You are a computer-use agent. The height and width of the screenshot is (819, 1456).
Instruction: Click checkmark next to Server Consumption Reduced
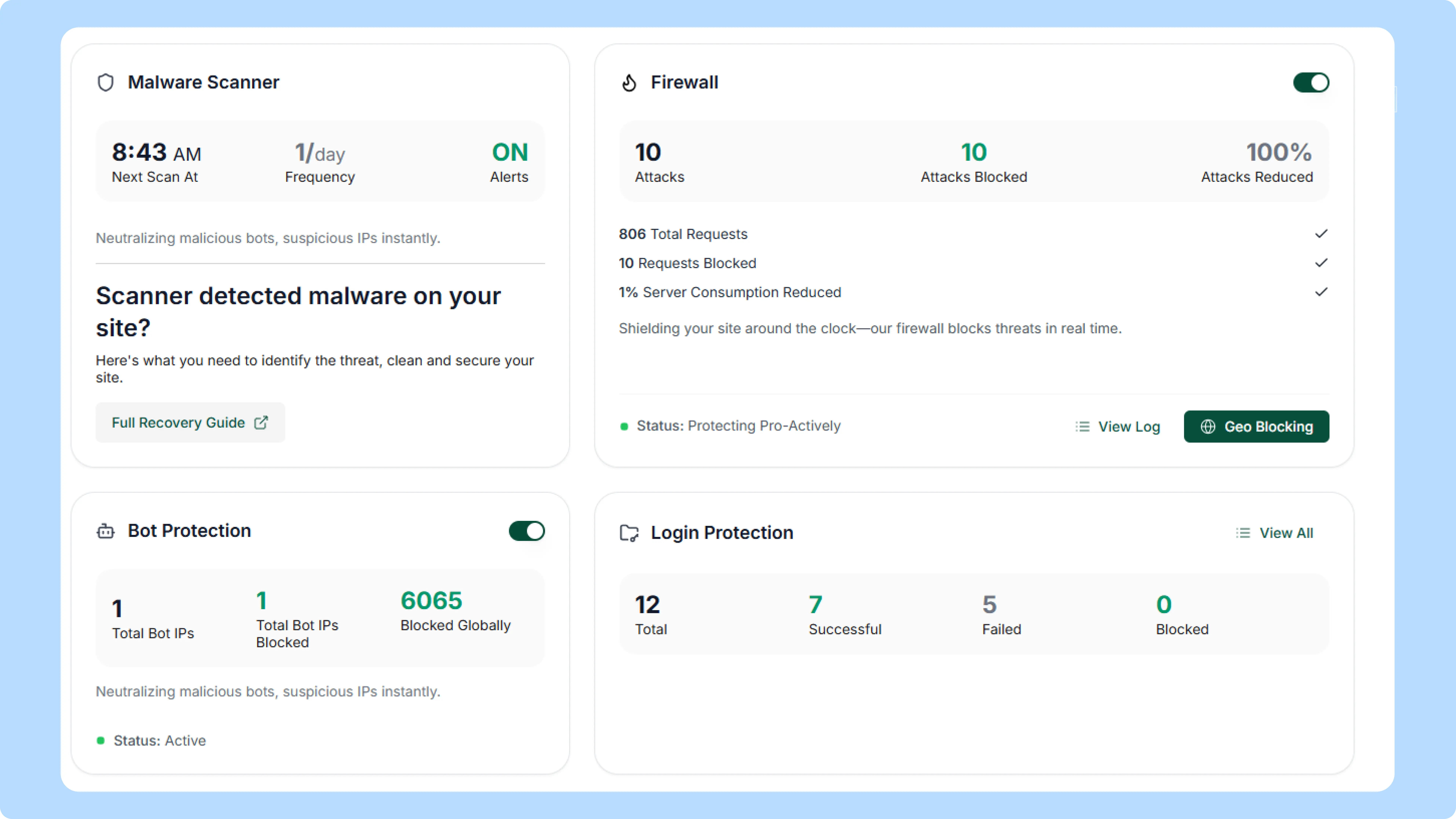click(1321, 292)
